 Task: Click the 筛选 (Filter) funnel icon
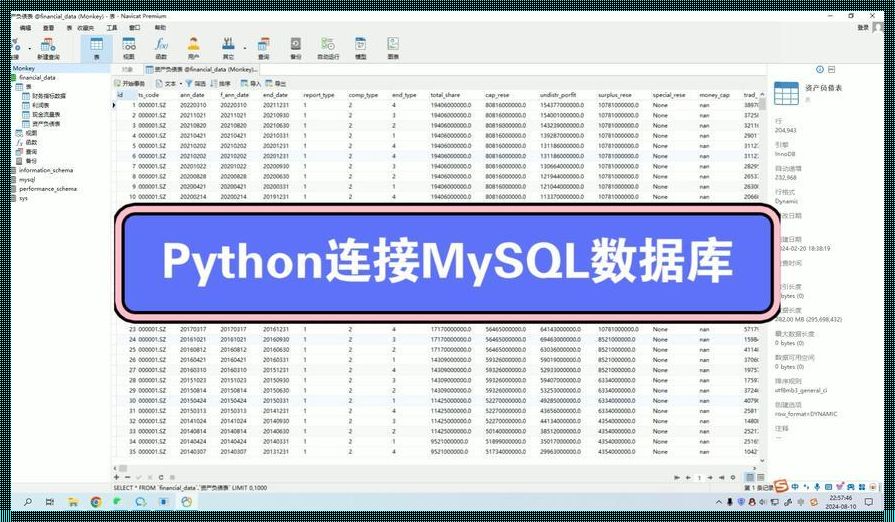coord(194,84)
